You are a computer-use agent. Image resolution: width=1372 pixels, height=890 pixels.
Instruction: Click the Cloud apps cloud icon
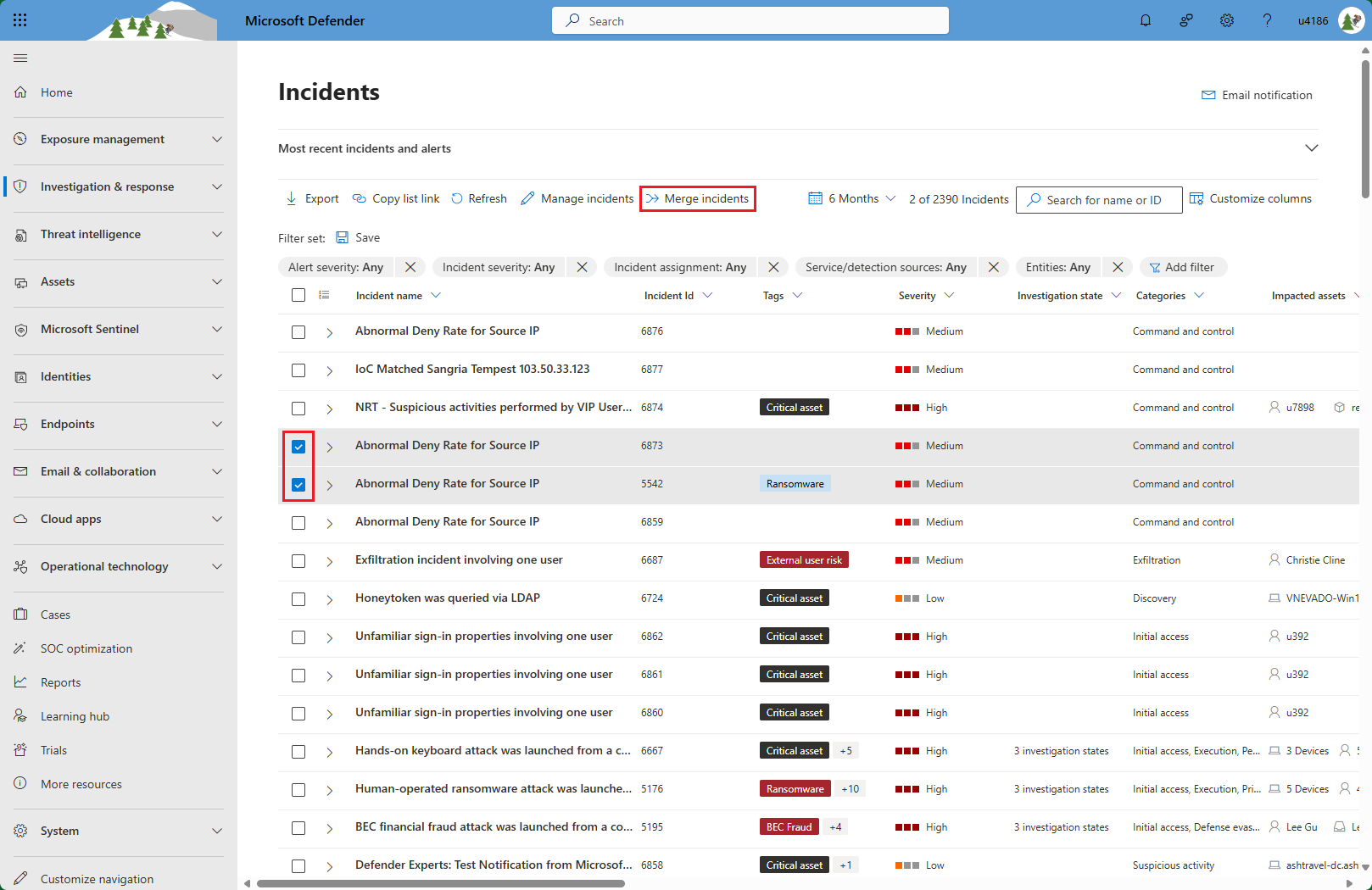(x=20, y=519)
